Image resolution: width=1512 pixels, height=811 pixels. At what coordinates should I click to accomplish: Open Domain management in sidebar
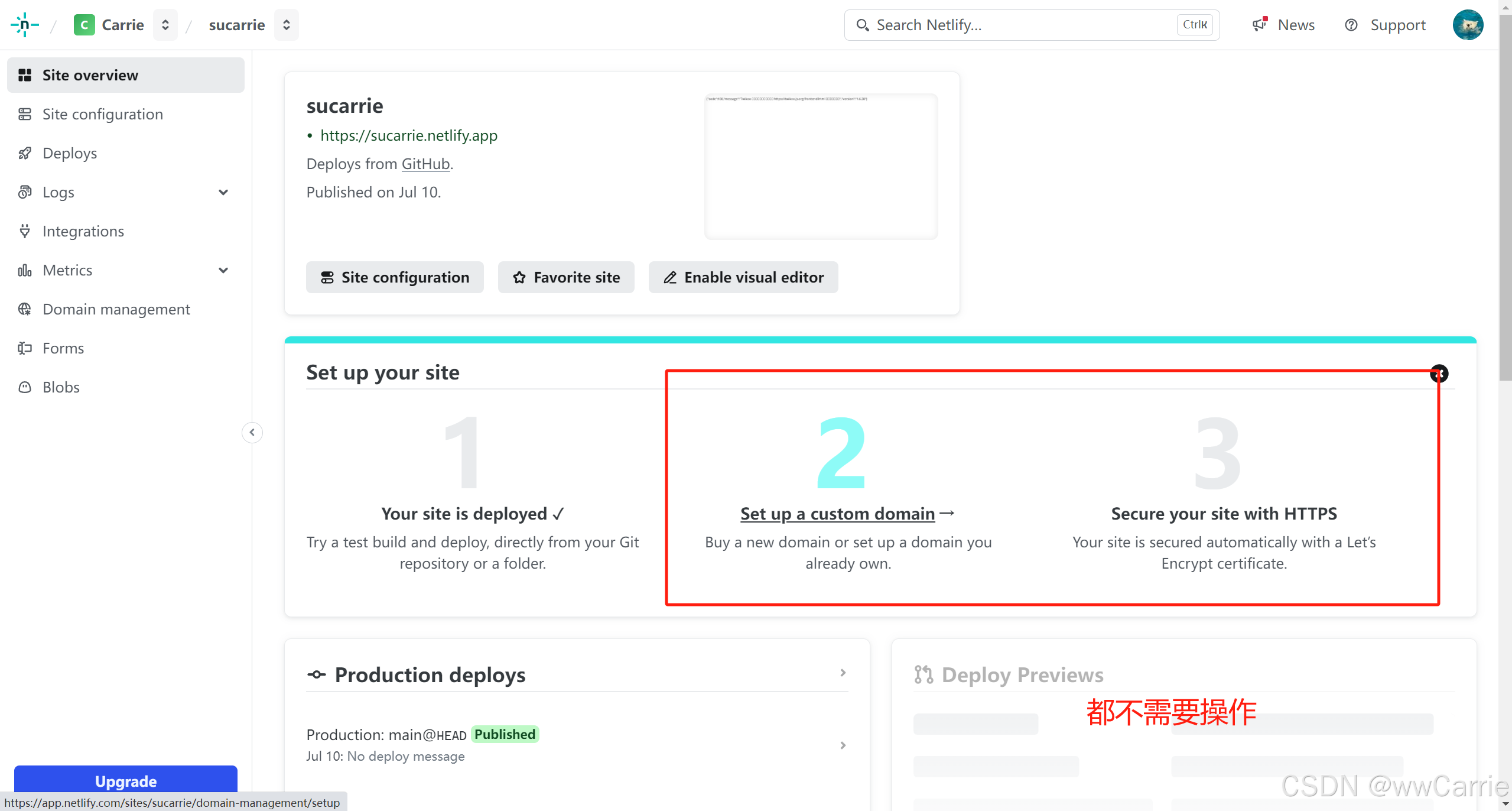tap(116, 309)
